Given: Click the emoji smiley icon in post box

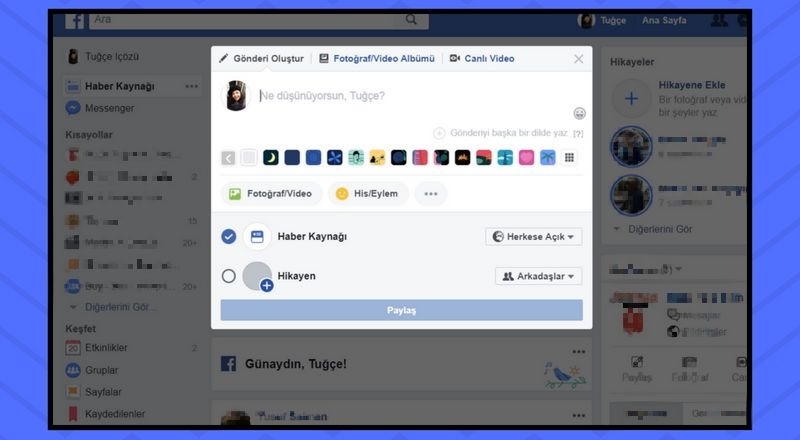Looking at the screenshot, I should (x=580, y=113).
